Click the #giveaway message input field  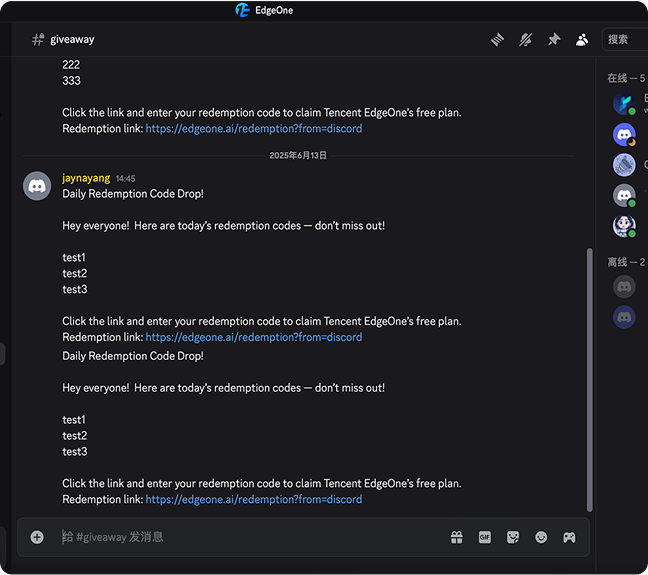point(250,537)
